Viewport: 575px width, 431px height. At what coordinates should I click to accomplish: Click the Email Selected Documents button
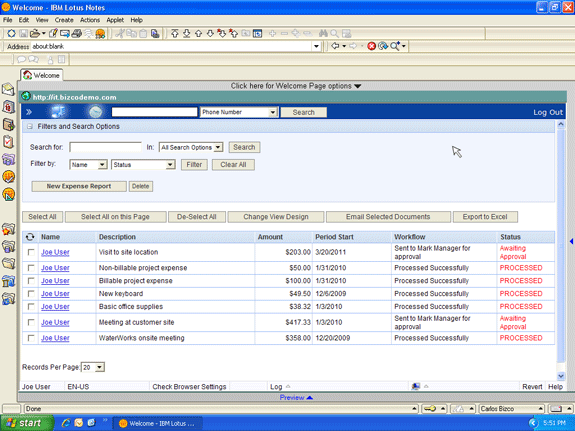[x=388, y=217]
